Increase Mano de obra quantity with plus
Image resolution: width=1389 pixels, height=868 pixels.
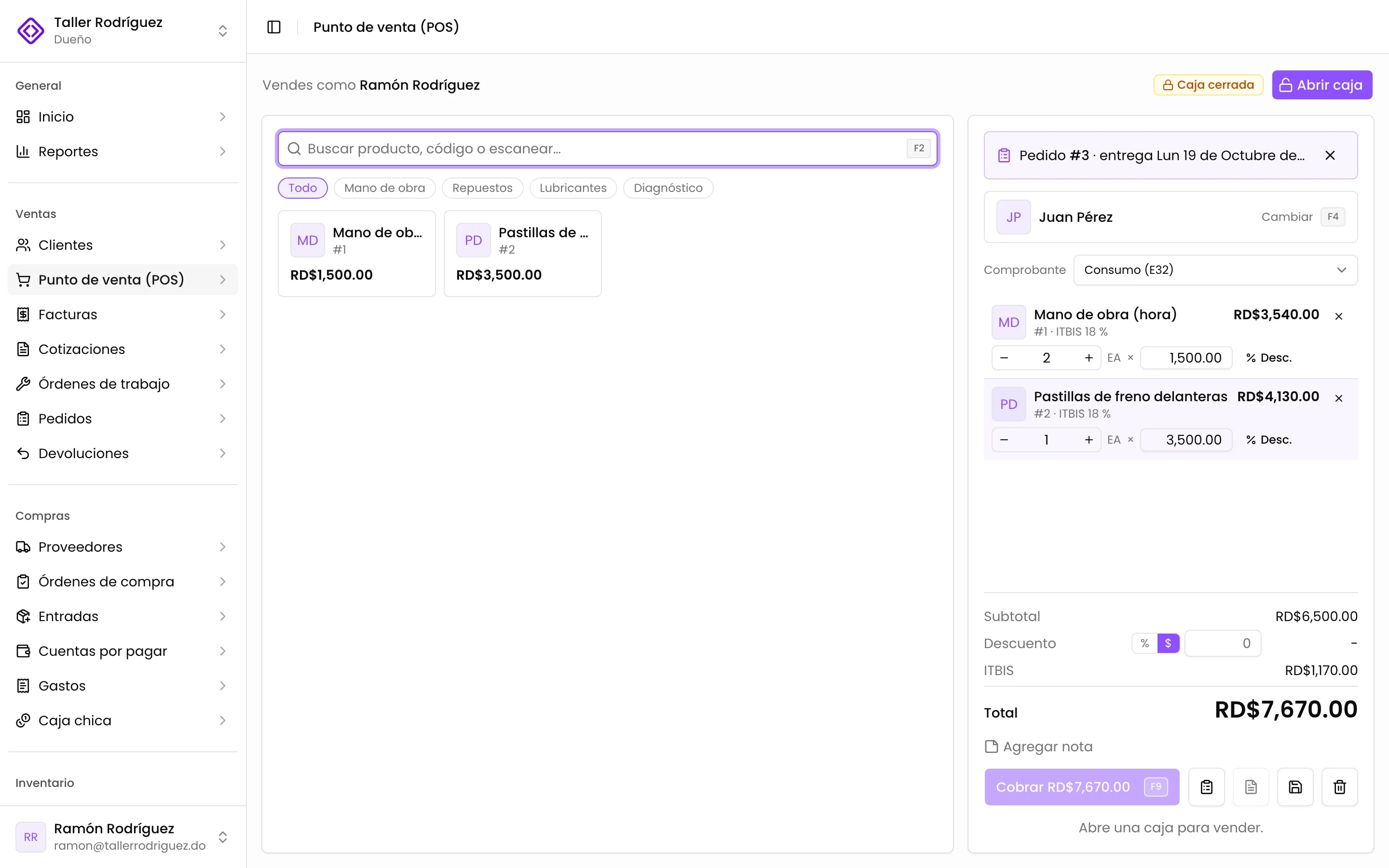coord(1088,358)
